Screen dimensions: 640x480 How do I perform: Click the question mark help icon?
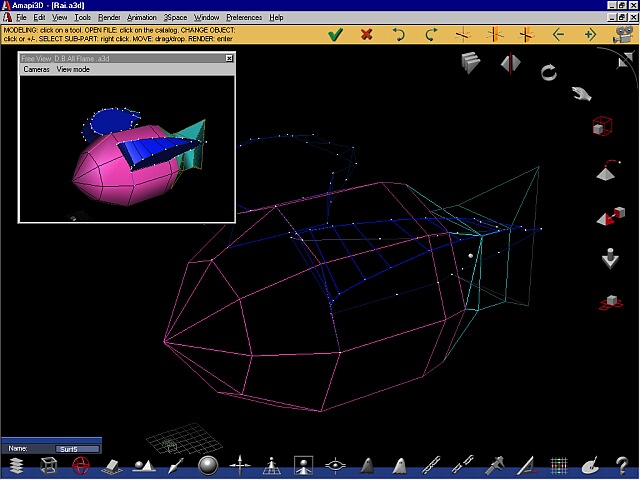click(621, 465)
